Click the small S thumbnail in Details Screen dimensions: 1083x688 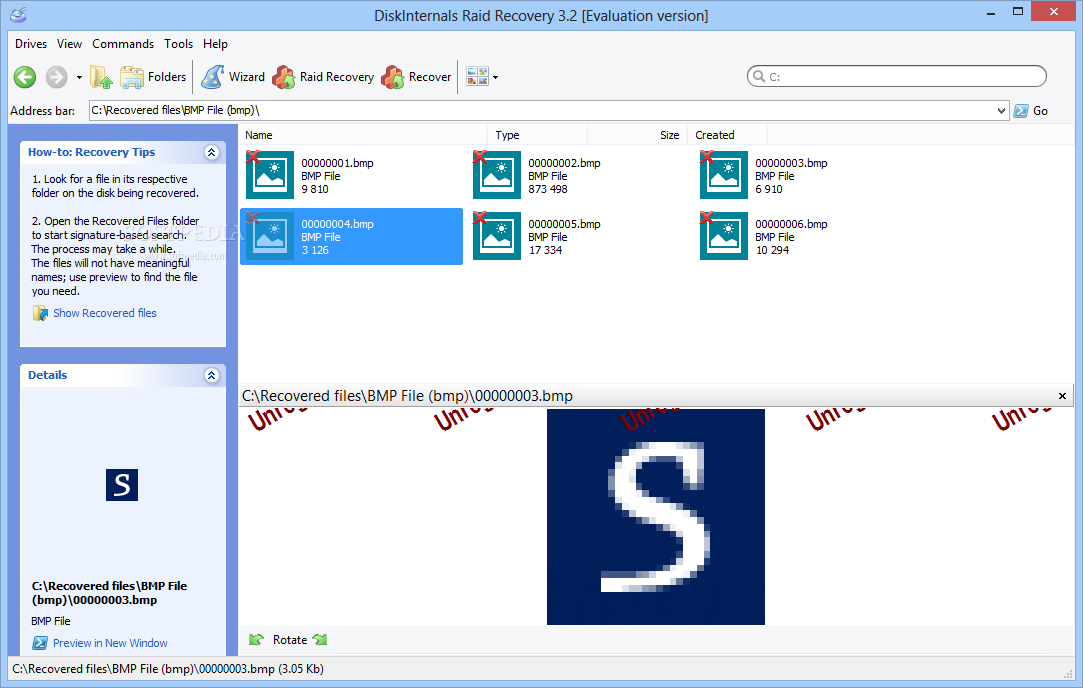click(122, 485)
